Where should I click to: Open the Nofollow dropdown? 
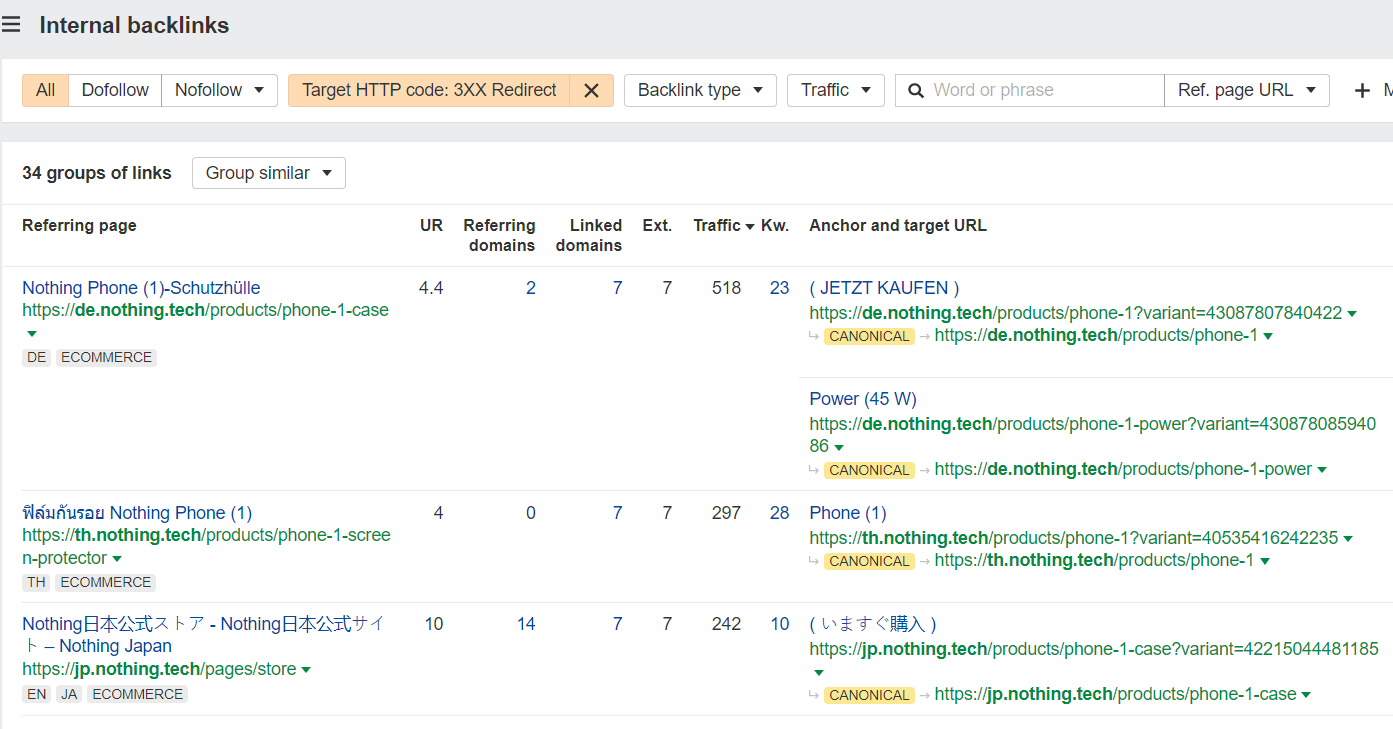coord(219,90)
